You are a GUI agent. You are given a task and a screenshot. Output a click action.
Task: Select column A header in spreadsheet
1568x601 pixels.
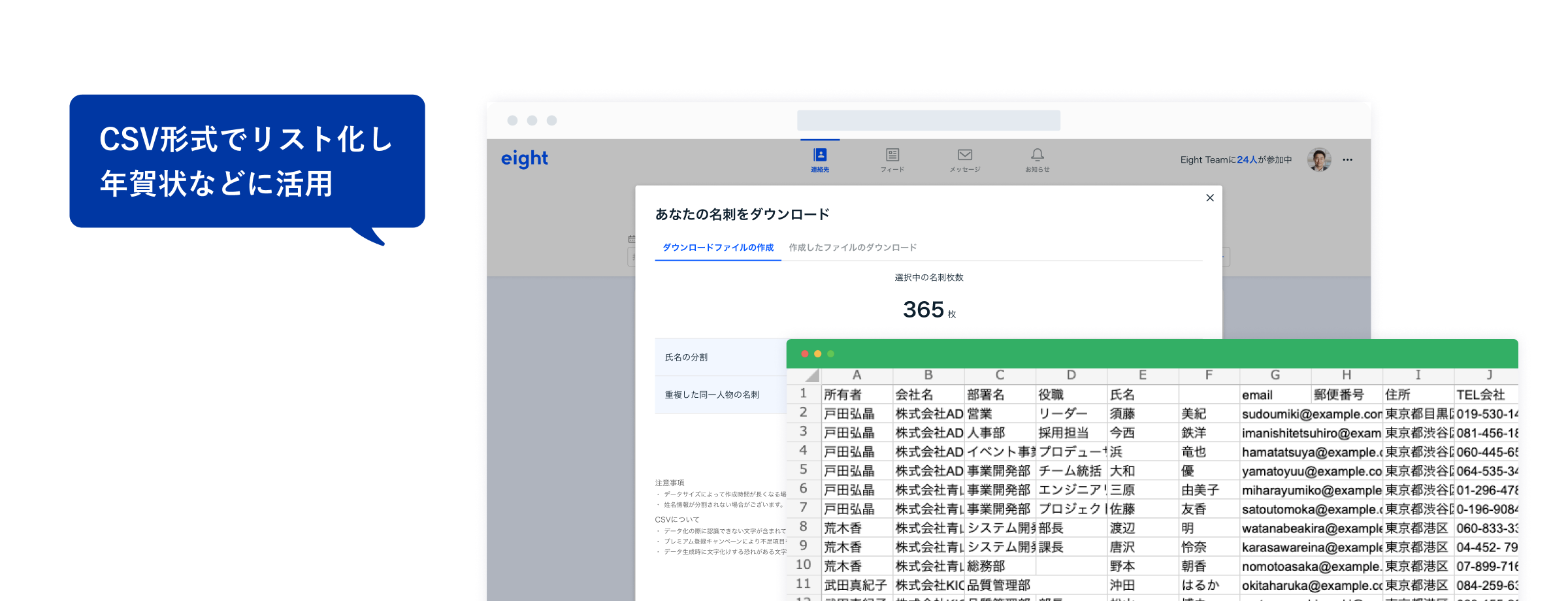(857, 375)
